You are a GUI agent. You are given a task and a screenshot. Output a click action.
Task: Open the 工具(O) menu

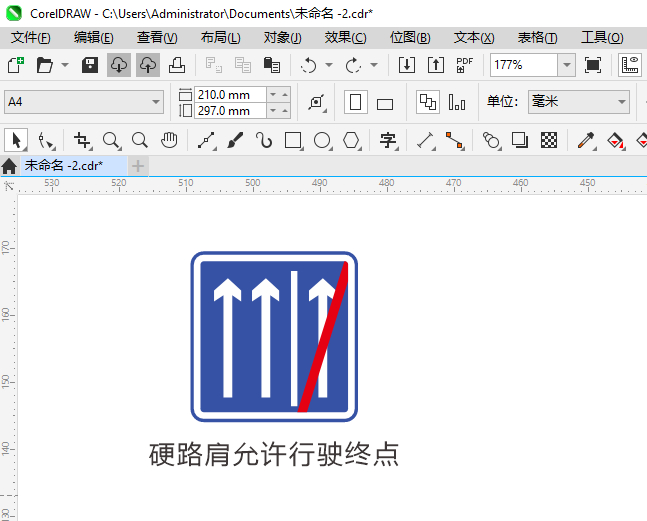(x=602, y=38)
